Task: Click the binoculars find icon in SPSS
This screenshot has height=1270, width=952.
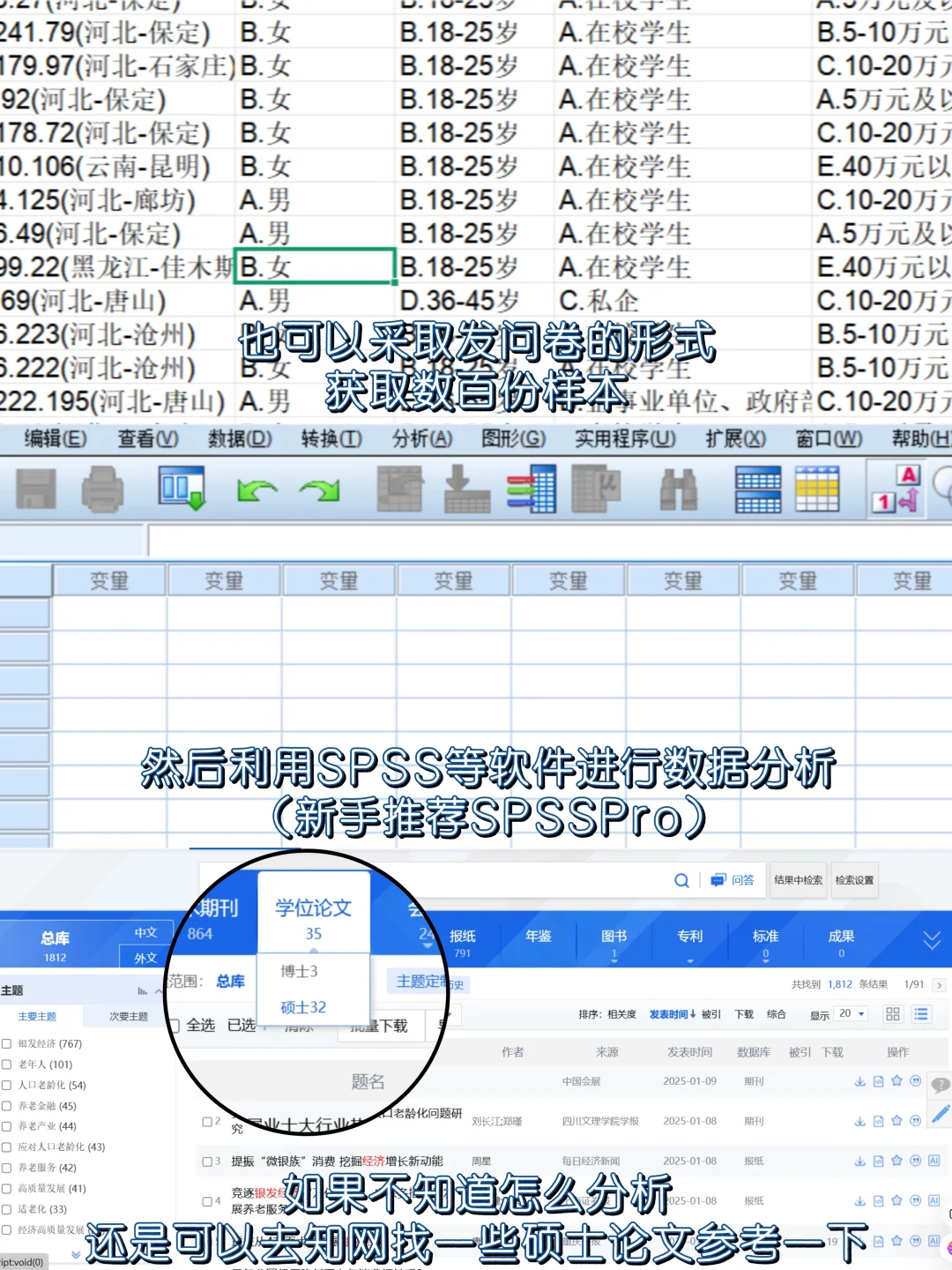Action: pos(678,489)
